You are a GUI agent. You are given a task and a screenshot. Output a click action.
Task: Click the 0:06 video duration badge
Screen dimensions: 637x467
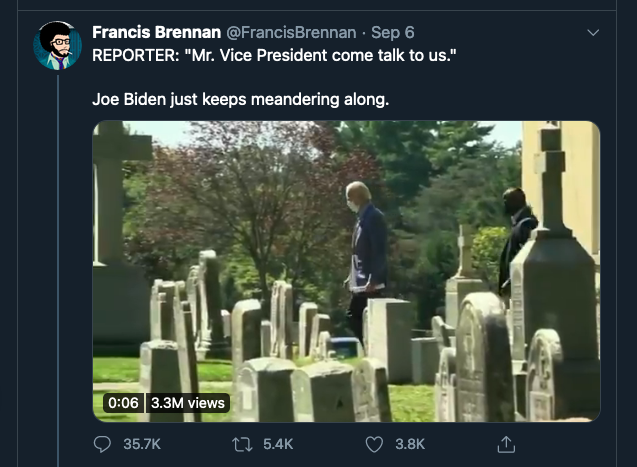point(123,403)
